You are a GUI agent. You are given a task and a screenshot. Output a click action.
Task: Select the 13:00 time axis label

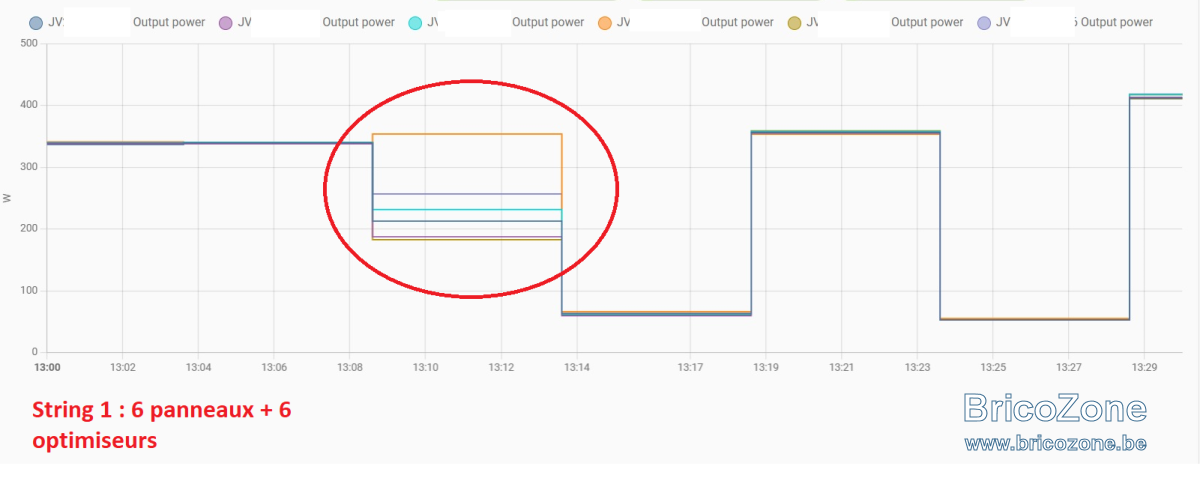pos(47,368)
